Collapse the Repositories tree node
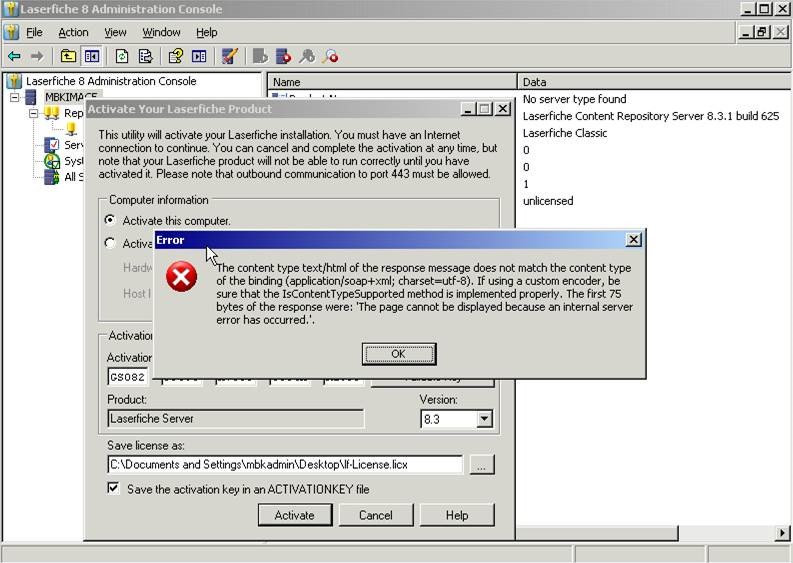 [x=33, y=113]
